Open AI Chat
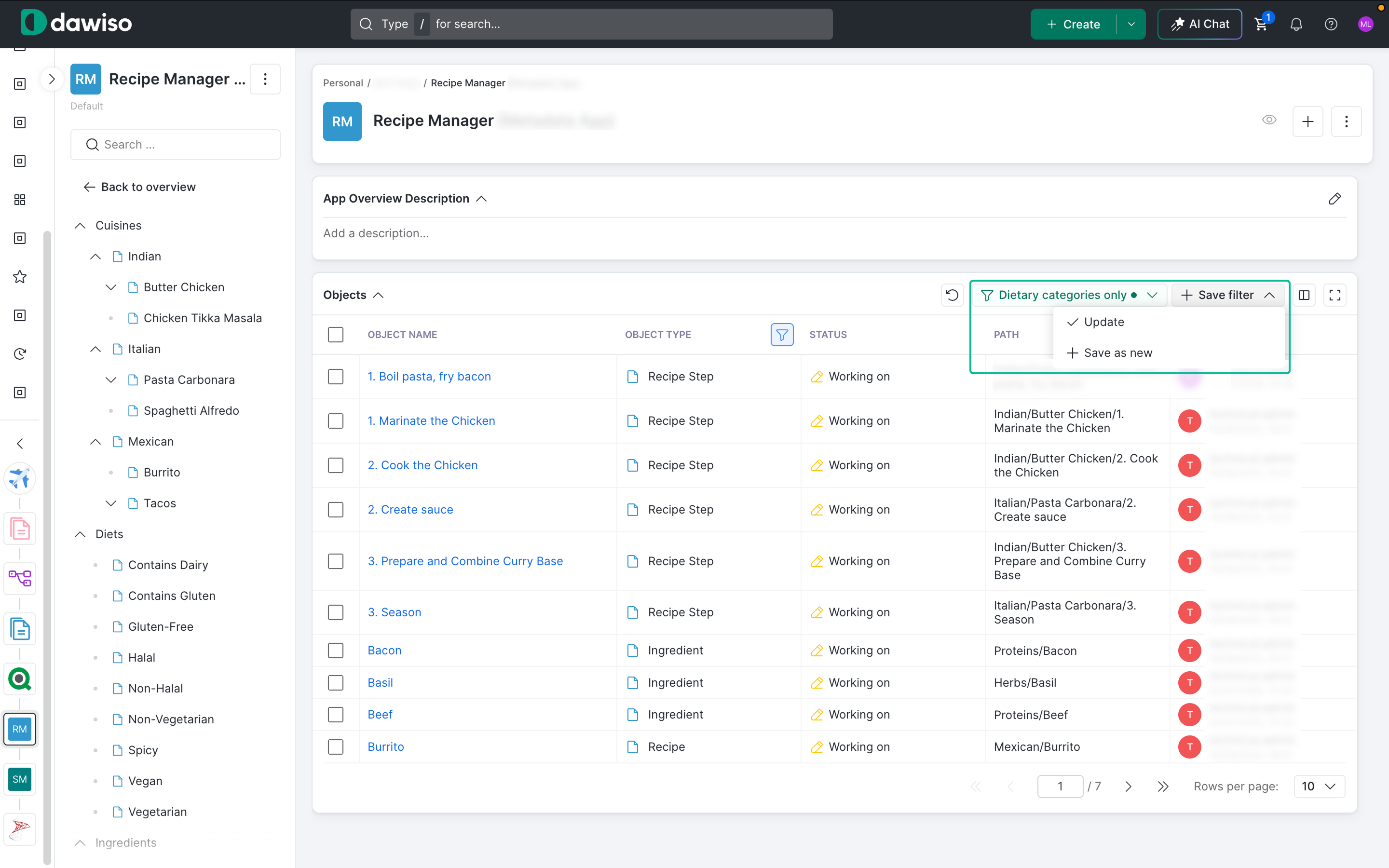This screenshot has height=868, width=1389. (x=1199, y=24)
